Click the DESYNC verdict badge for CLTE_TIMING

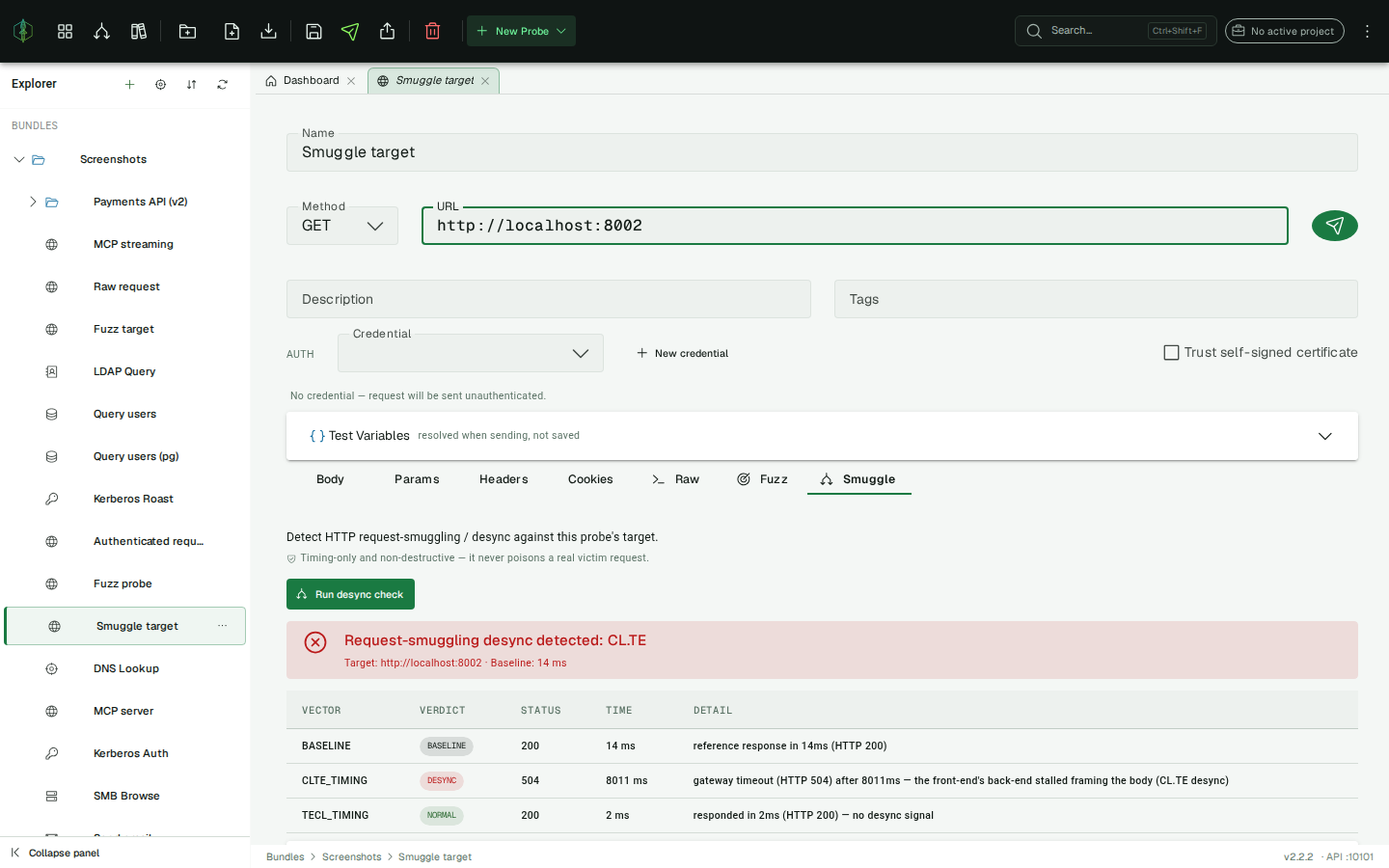click(x=442, y=780)
